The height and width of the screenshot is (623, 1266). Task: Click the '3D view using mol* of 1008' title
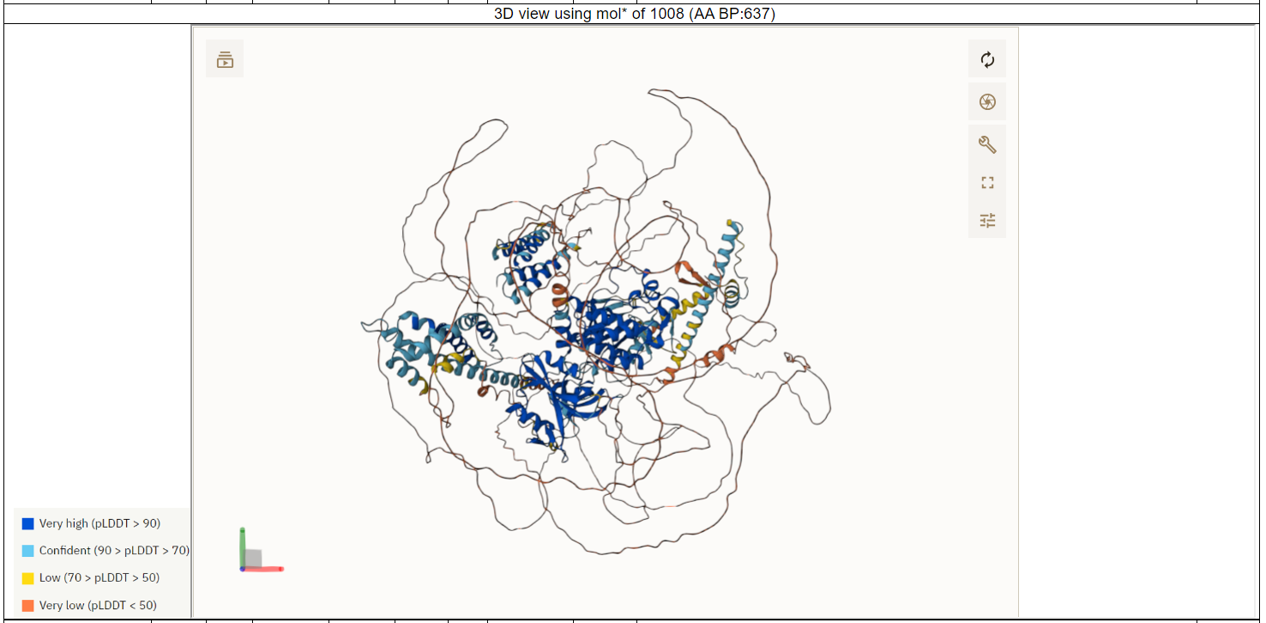634,14
